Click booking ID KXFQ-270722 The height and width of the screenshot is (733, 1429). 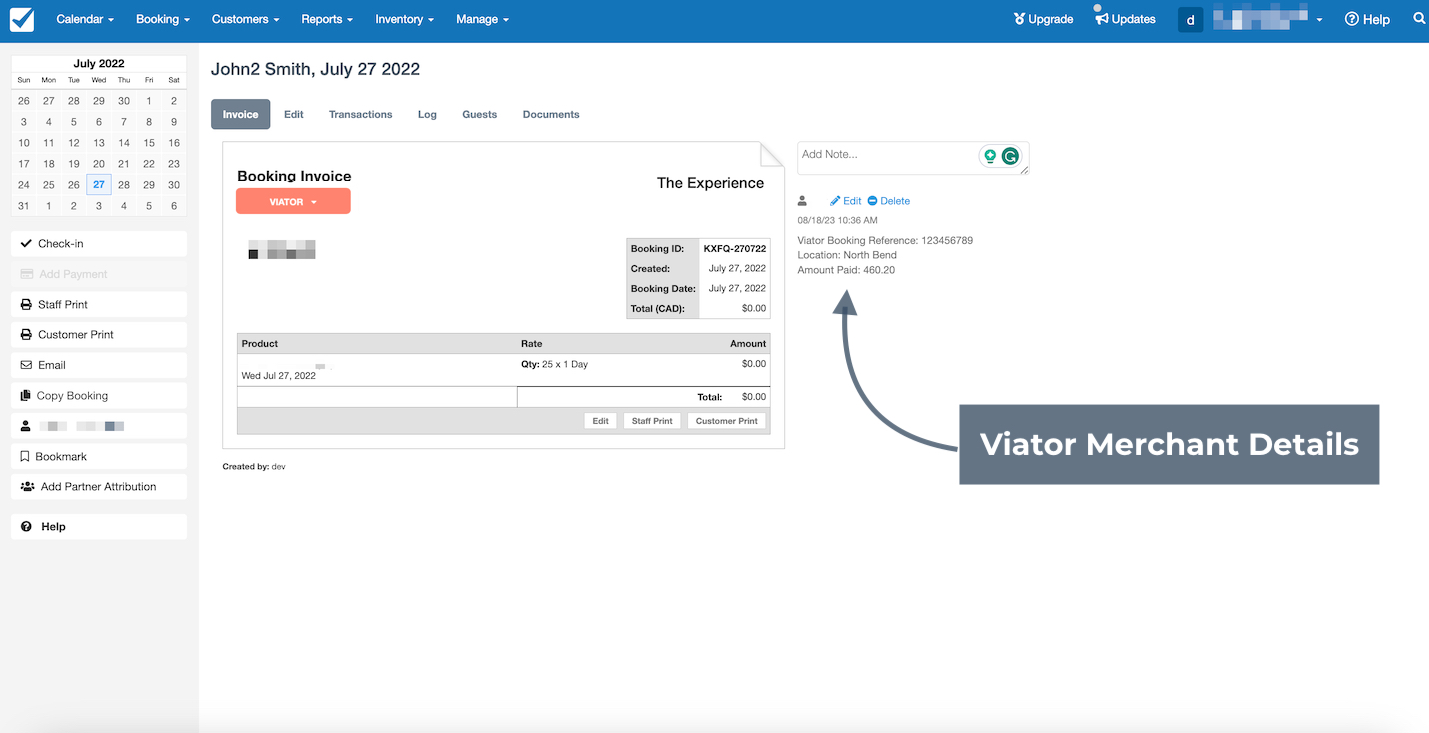[x=735, y=249]
